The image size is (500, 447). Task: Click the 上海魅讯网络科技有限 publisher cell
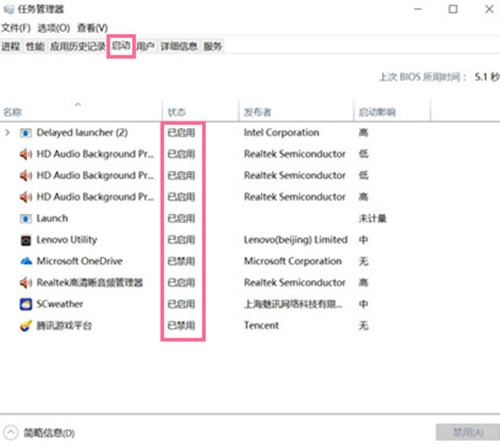pos(293,304)
